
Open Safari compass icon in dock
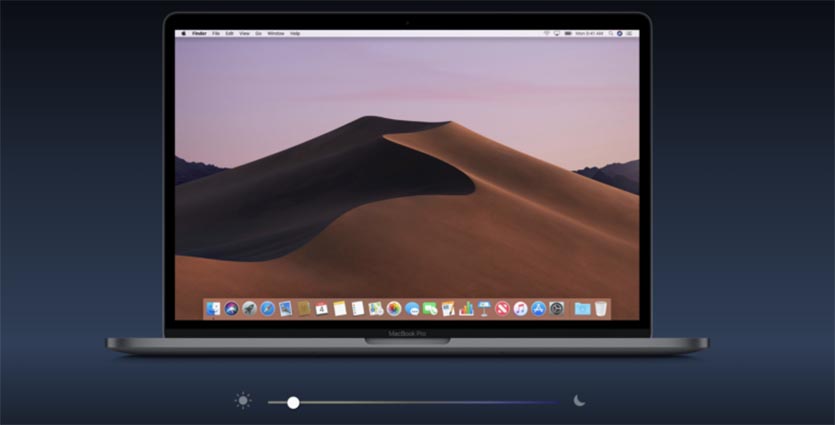[x=267, y=308]
